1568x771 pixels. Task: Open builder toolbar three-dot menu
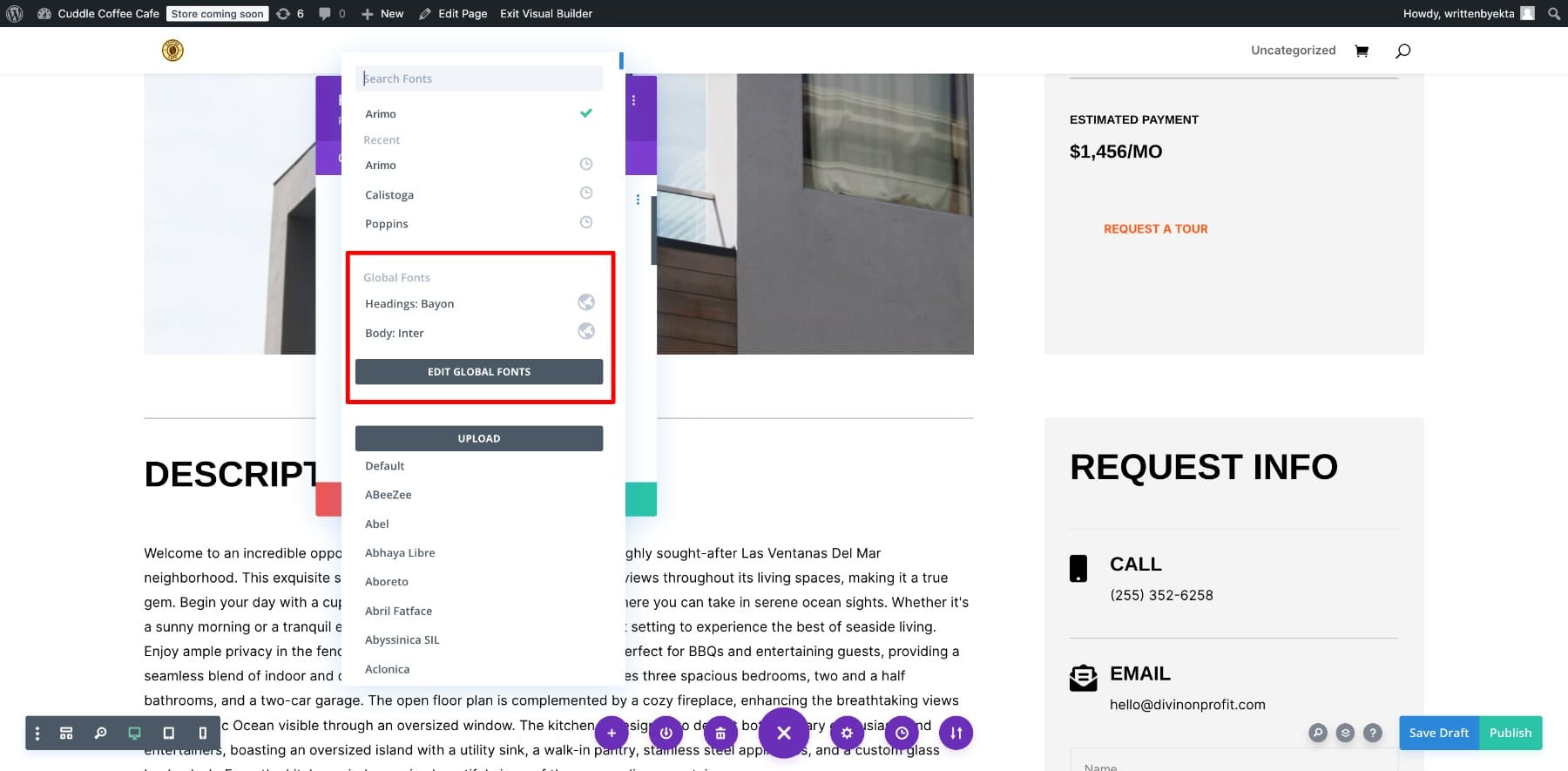pyautogui.click(x=37, y=734)
